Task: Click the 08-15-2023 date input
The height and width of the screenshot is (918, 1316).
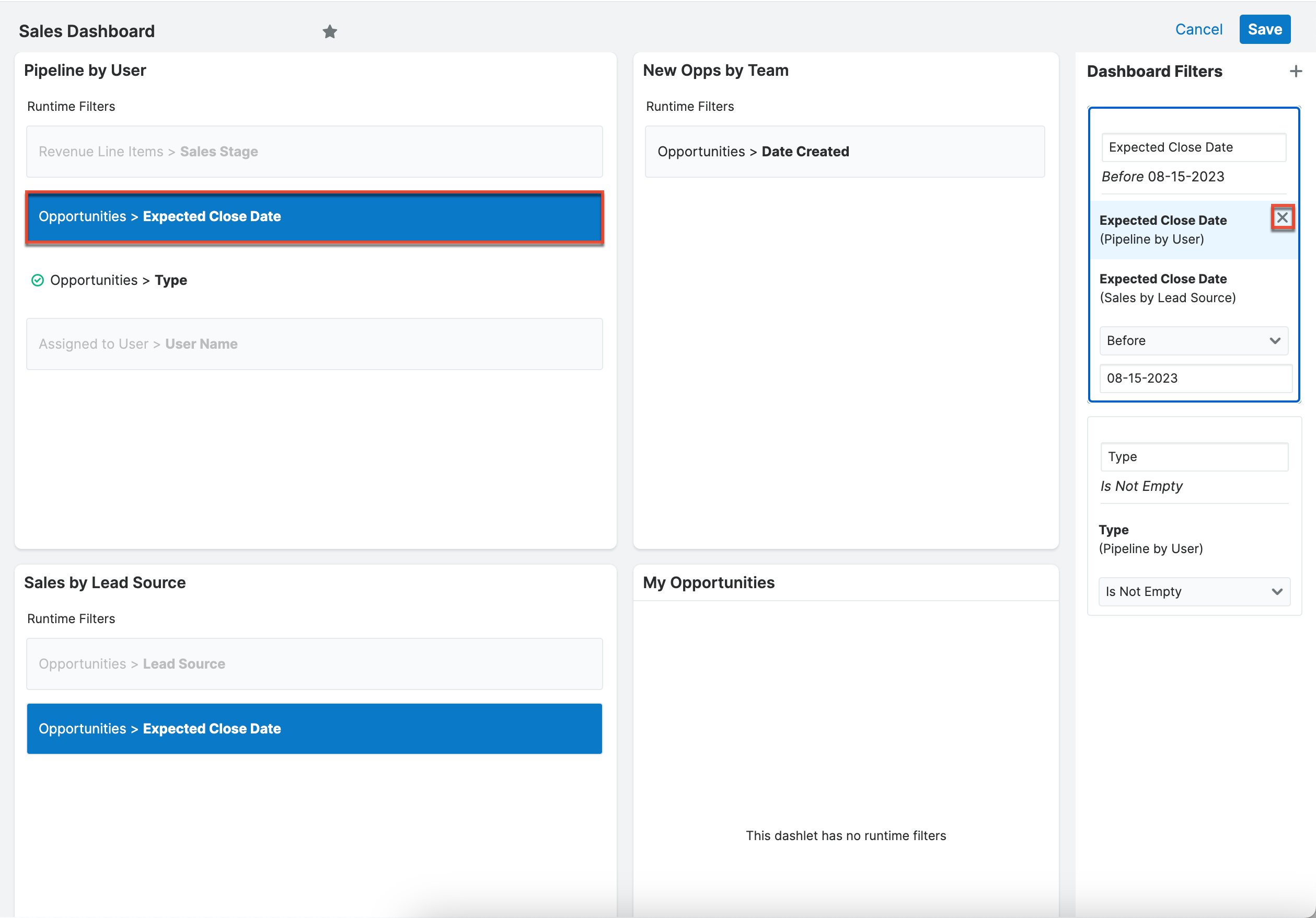Action: pyautogui.click(x=1195, y=378)
